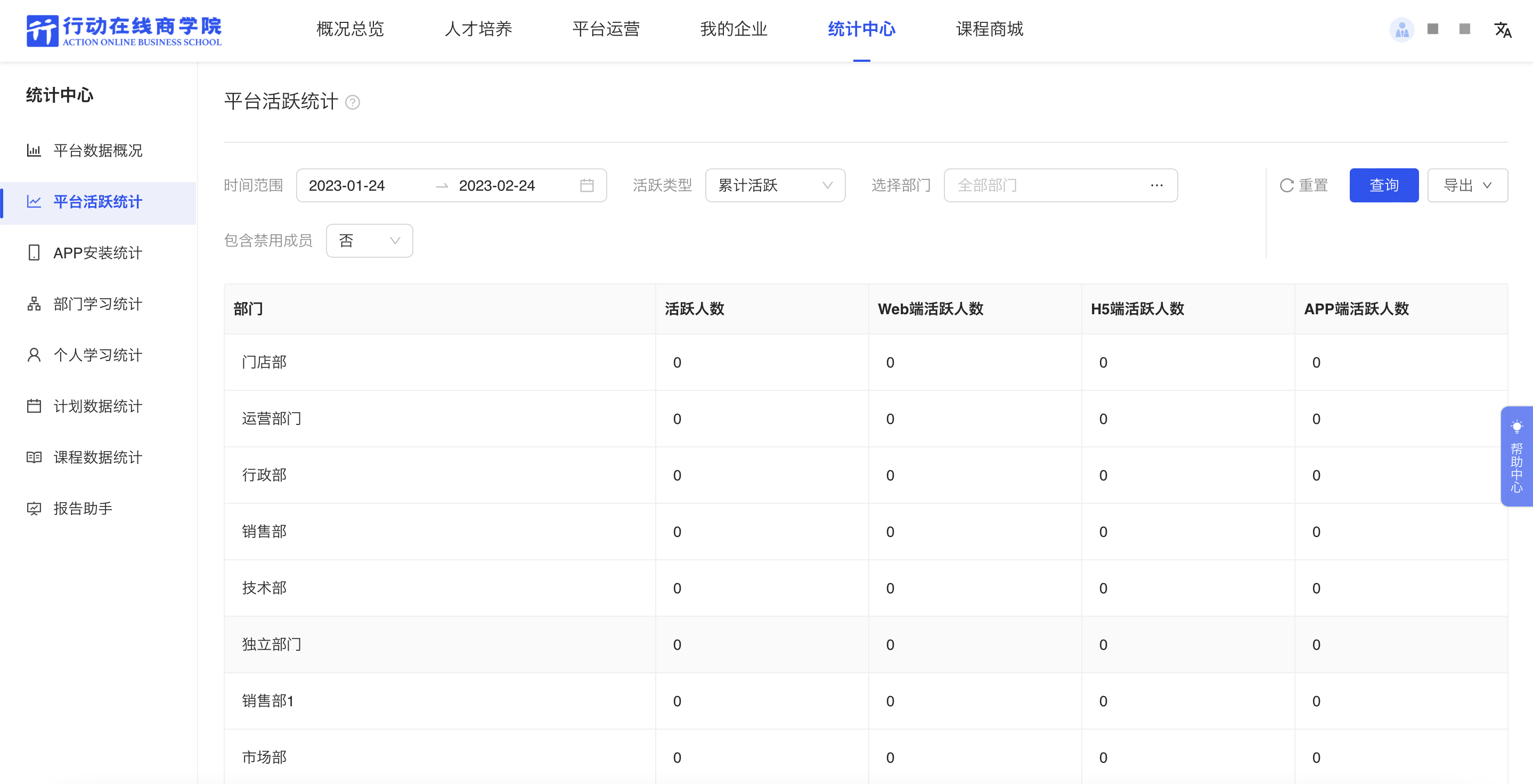Click the line chart icon for 平台活跃统计

point(34,201)
